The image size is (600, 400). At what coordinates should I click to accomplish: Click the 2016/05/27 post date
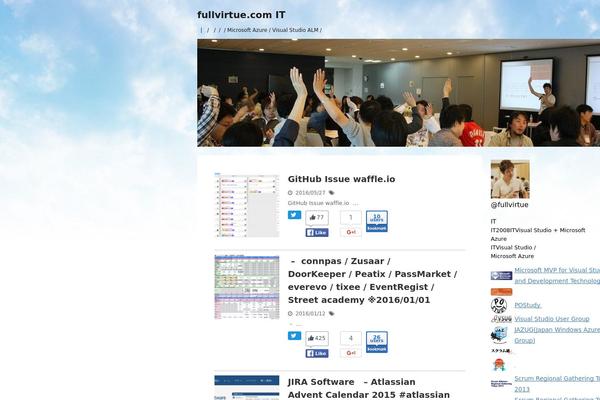point(310,193)
